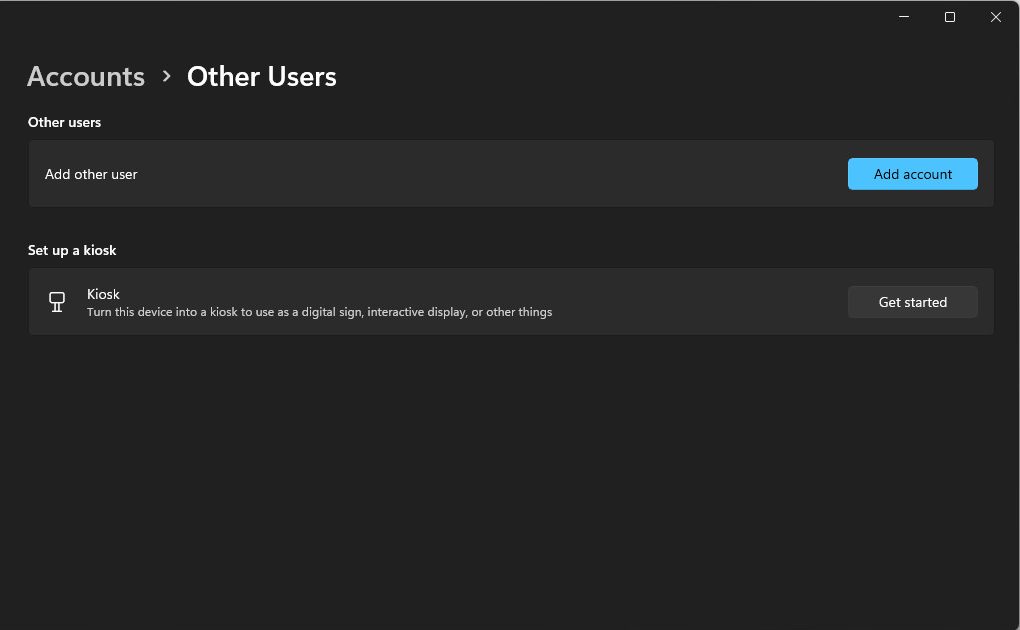Click the Kiosk display icon
The image size is (1020, 630).
point(57,302)
